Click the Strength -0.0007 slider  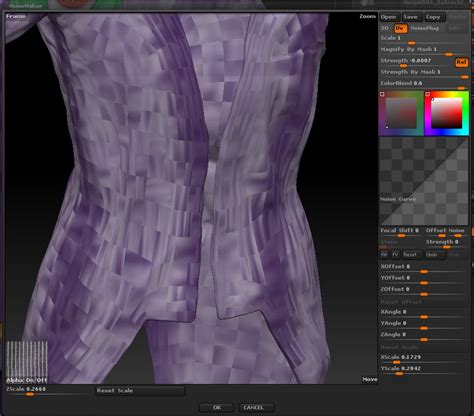416,62
